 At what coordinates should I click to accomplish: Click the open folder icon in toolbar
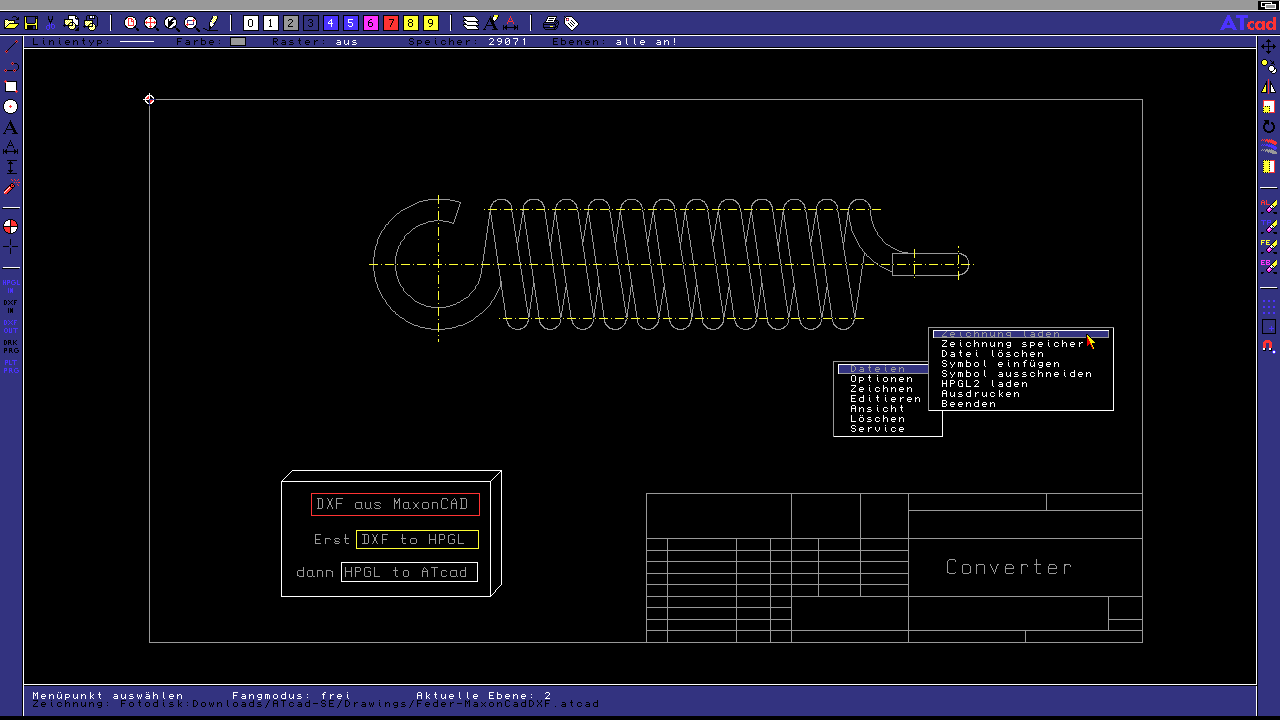(x=11, y=22)
